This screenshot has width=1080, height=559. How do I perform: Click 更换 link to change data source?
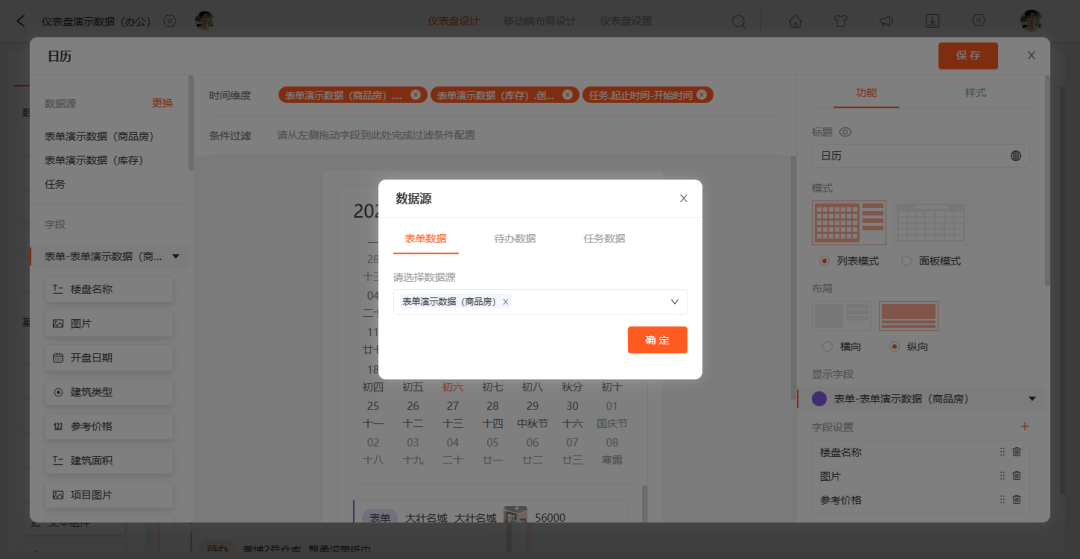tap(163, 103)
